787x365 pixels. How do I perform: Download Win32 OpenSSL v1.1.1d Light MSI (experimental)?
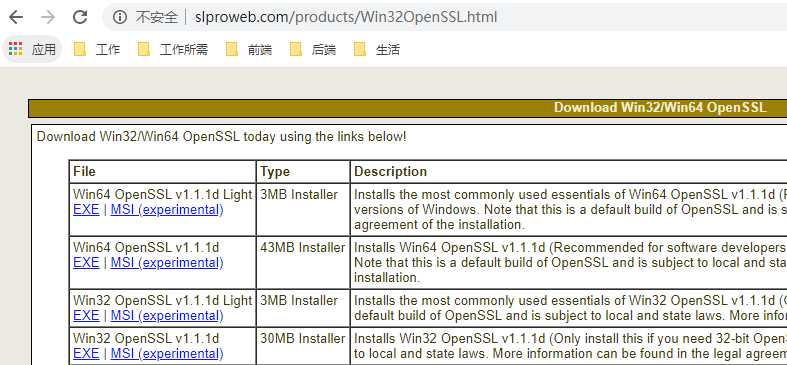click(167, 315)
